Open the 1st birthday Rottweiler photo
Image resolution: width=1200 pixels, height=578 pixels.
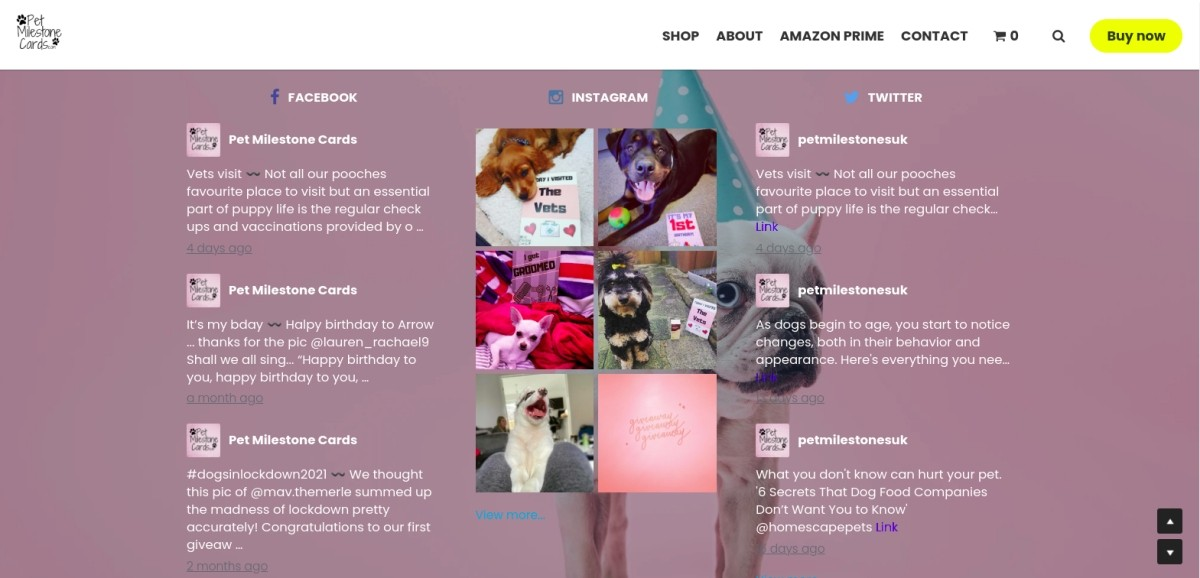[657, 187]
